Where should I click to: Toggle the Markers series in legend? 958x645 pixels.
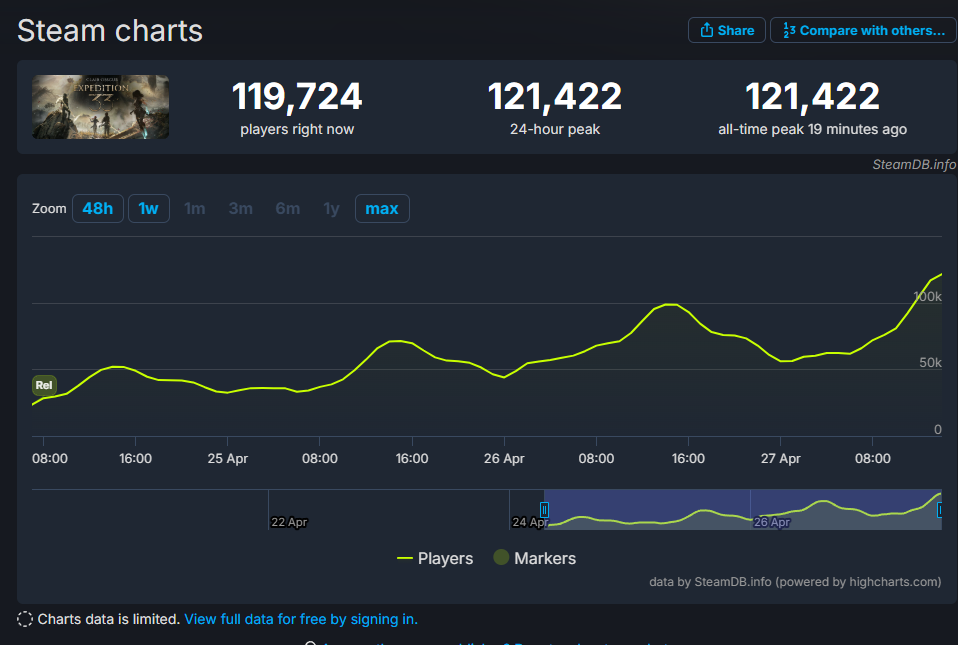(535, 558)
